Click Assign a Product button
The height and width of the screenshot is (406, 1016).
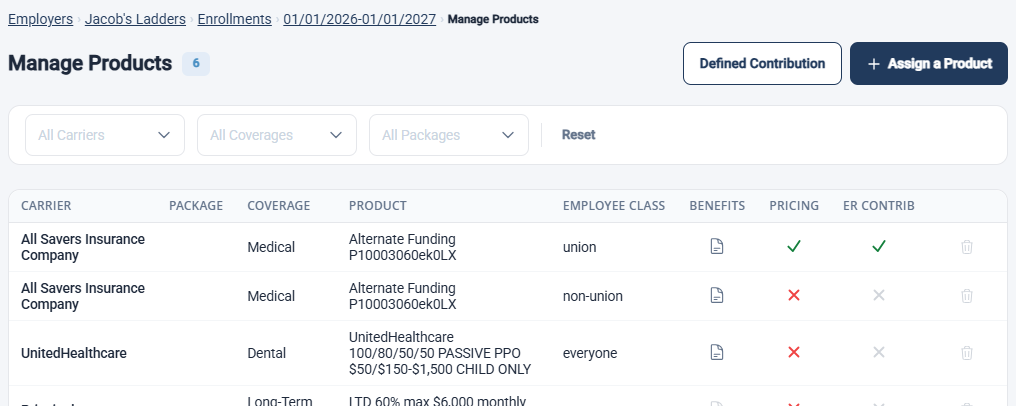(929, 63)
